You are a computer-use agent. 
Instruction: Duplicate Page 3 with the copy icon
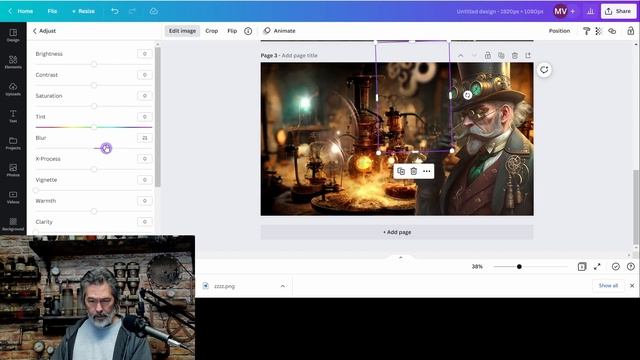click(501, 55)
